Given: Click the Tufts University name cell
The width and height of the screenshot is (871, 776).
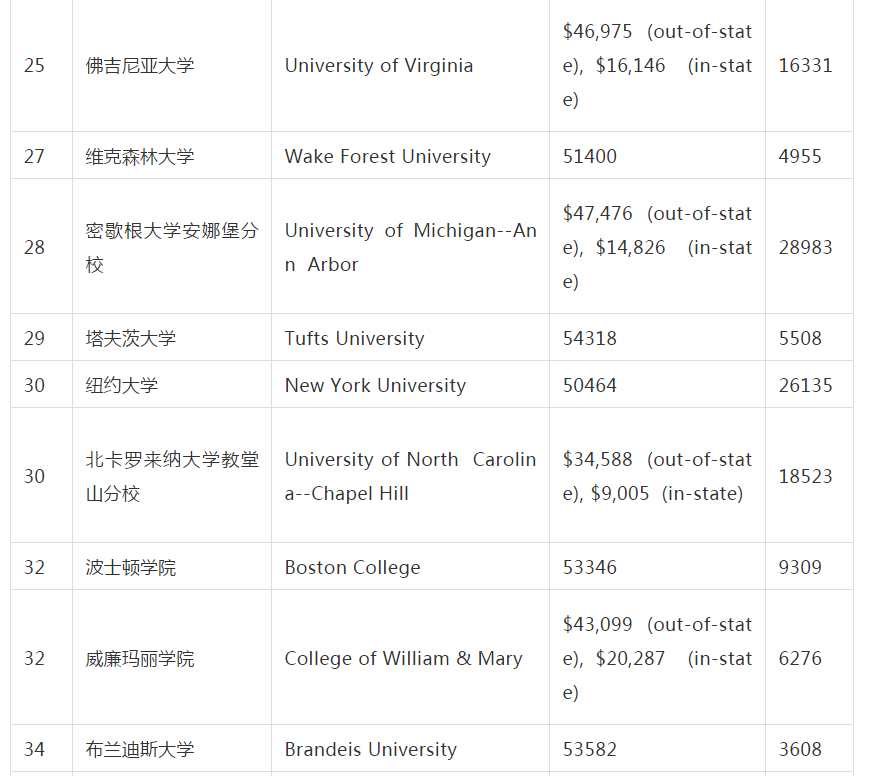Looking at the screenshot, I should (354, 338).
